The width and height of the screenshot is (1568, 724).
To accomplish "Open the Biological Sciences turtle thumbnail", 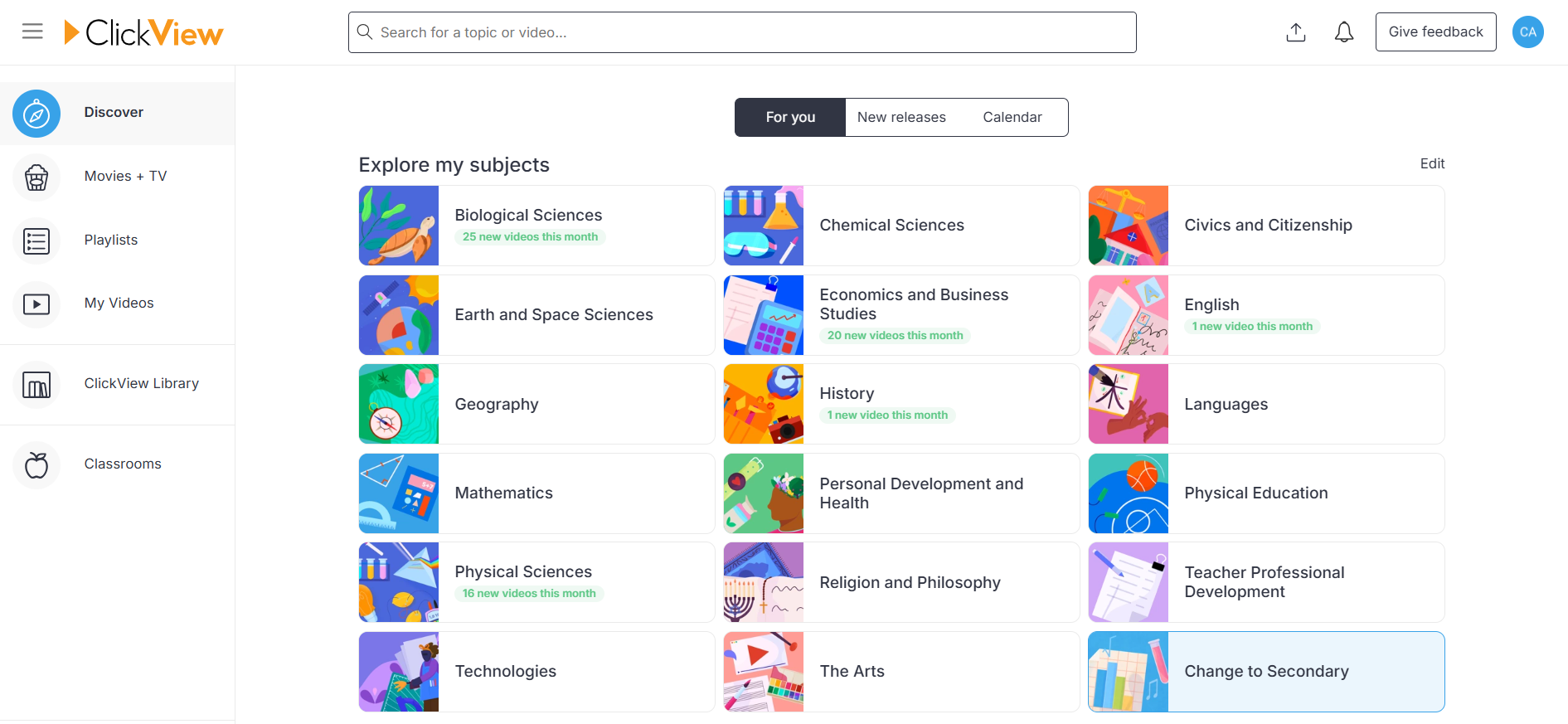I will (399, 226).
